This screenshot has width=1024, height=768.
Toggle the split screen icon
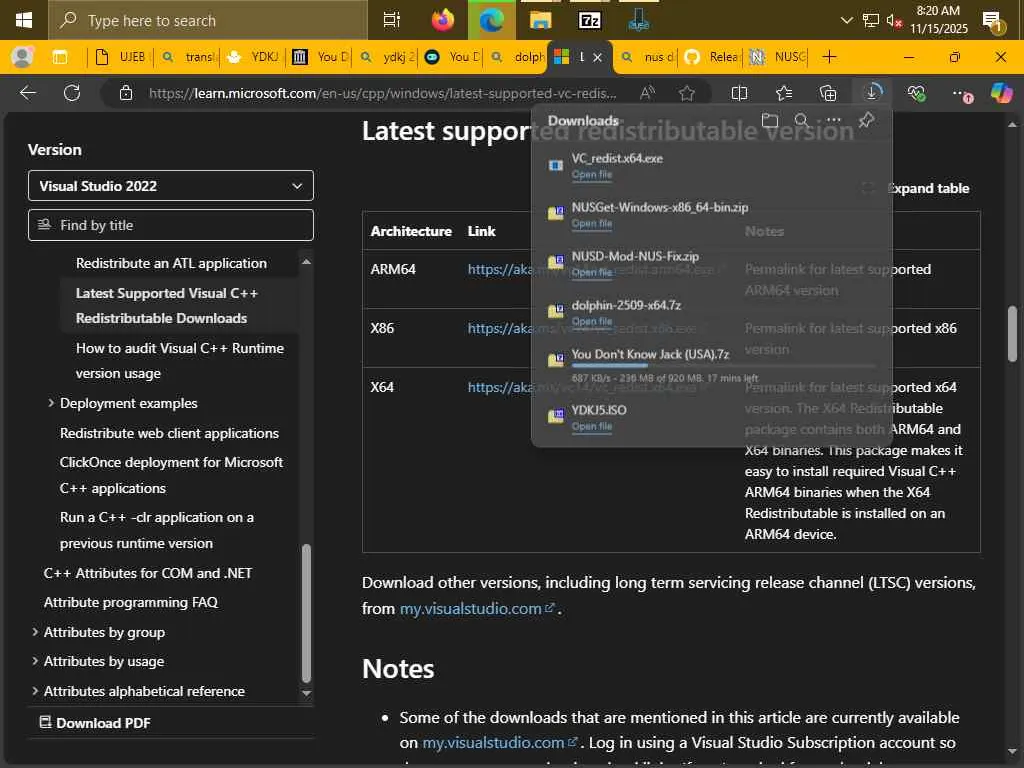coord(739,93)
